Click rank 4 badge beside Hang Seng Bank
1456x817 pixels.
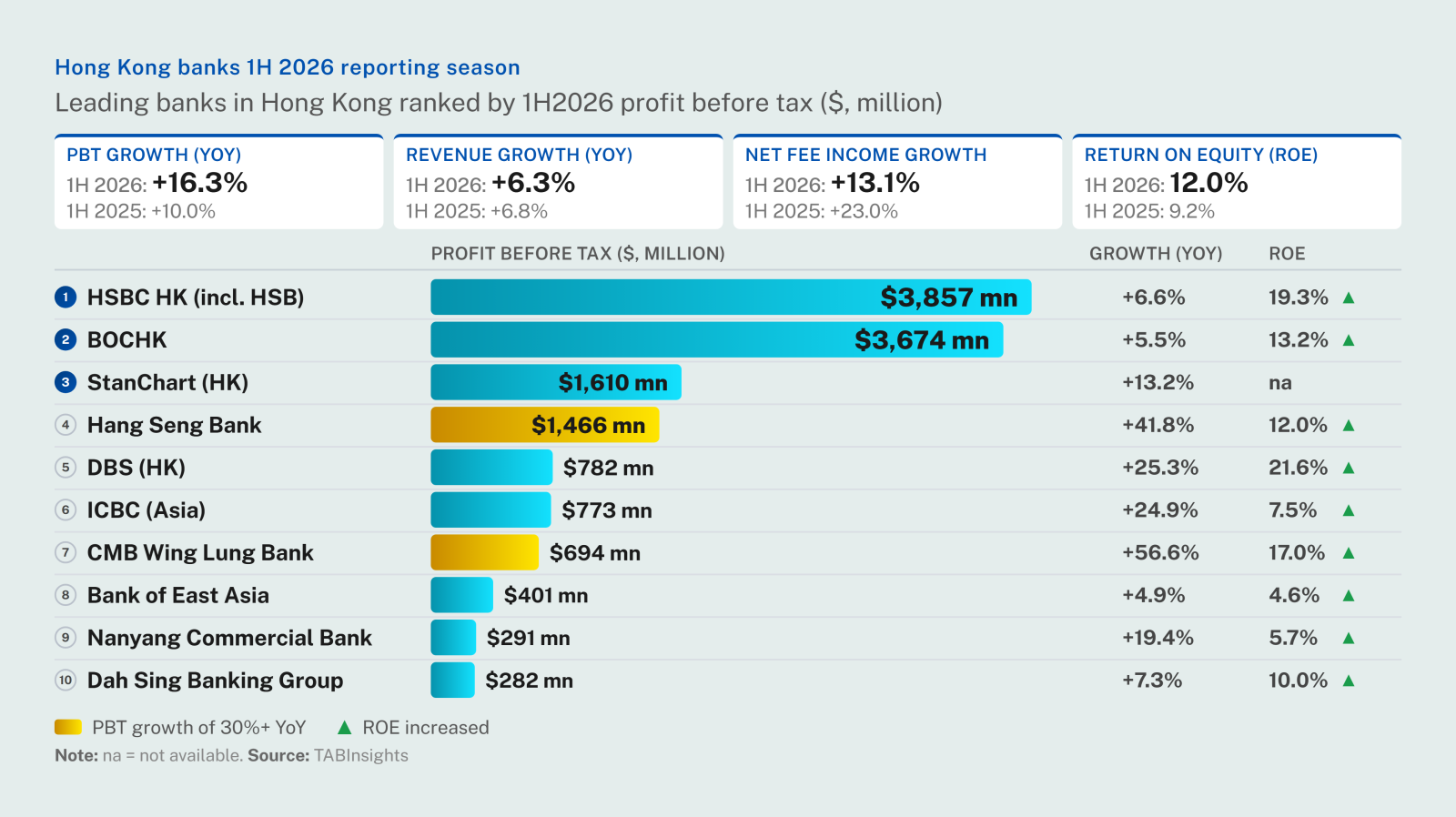coord(66,425)
